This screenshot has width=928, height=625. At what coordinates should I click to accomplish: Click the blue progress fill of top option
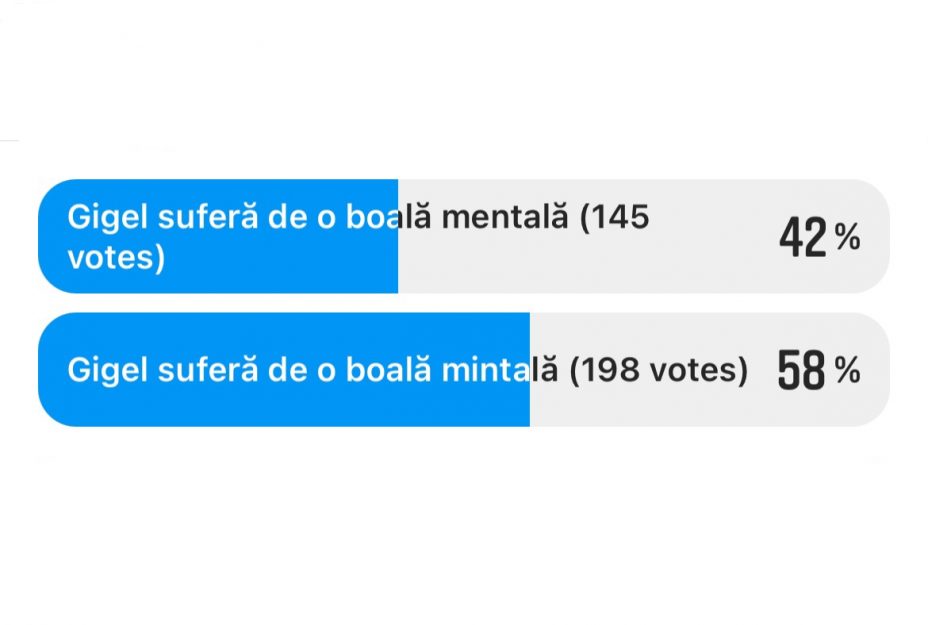point(220,235)
